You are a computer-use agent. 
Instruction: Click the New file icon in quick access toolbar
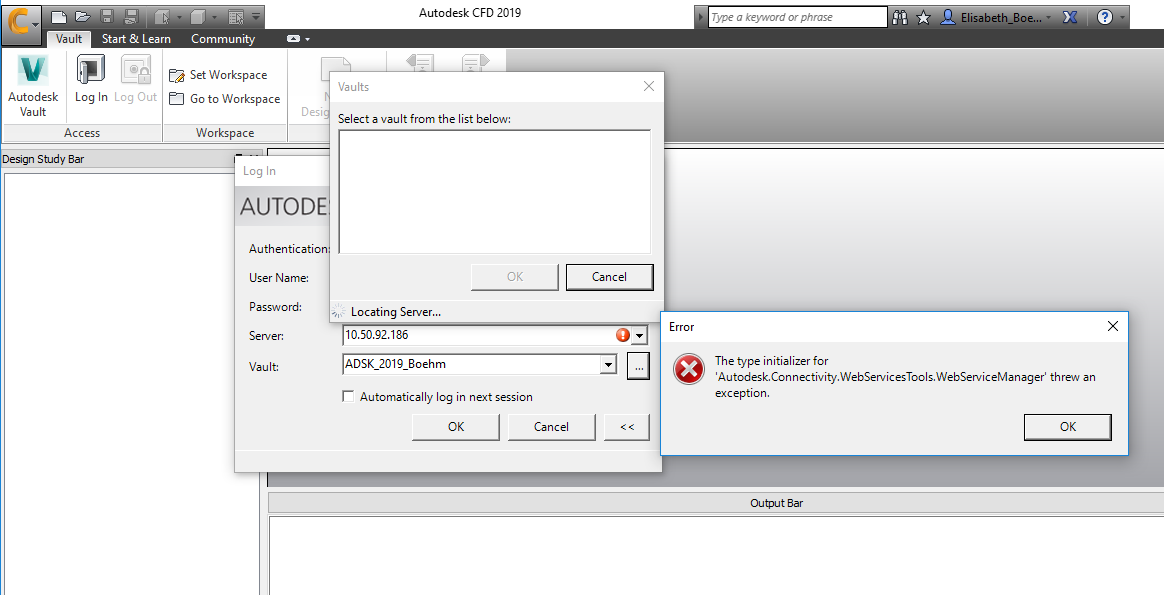(x=59, y=16)
